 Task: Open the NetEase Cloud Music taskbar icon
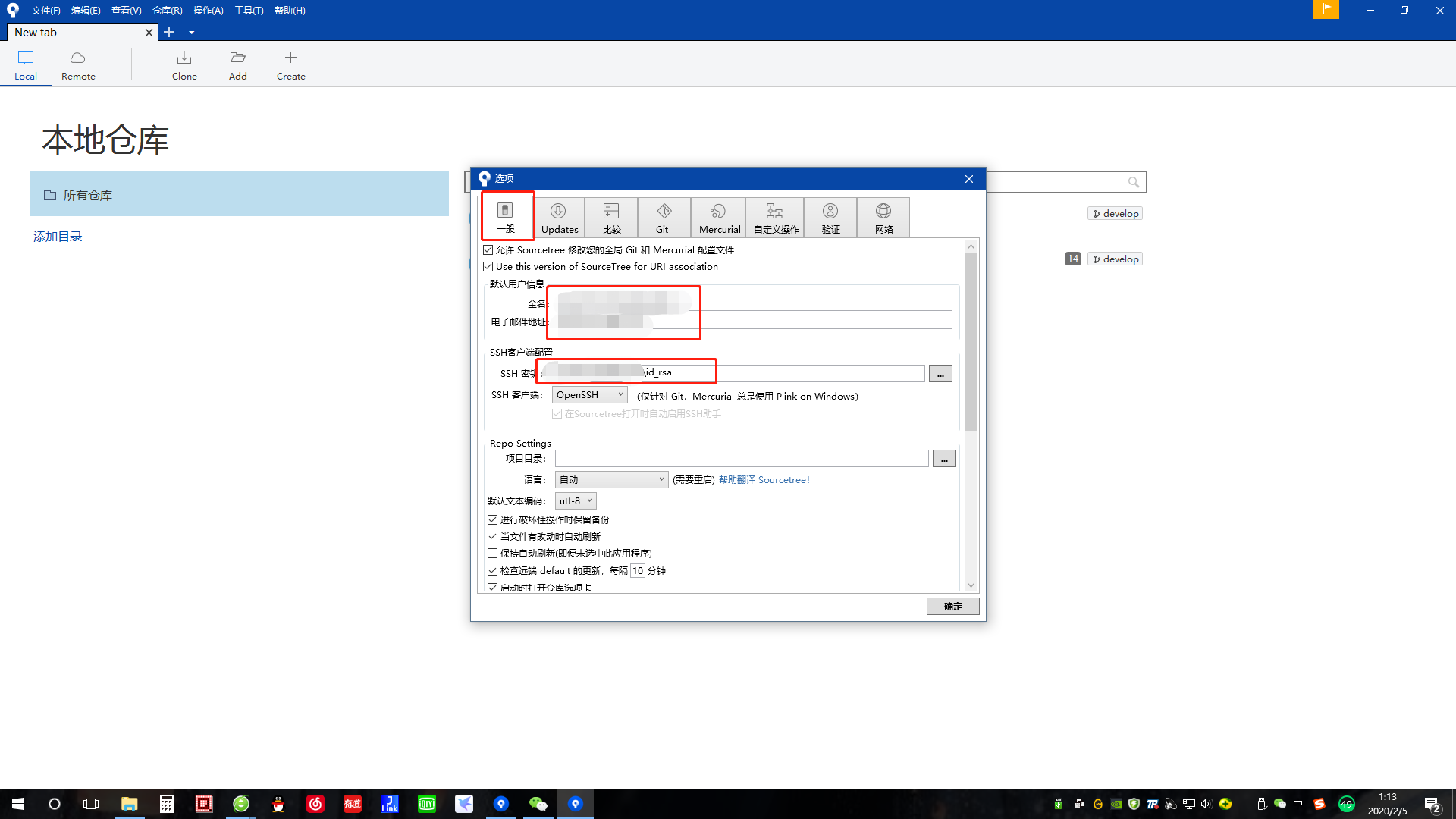coord(315,804)
